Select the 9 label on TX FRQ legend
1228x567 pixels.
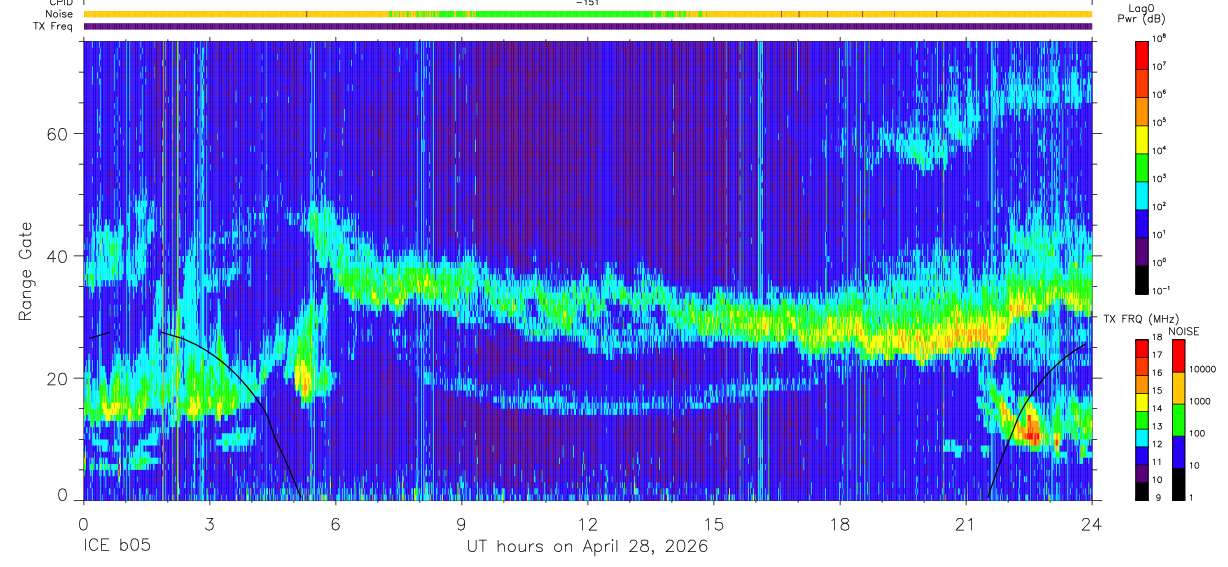1158,497
